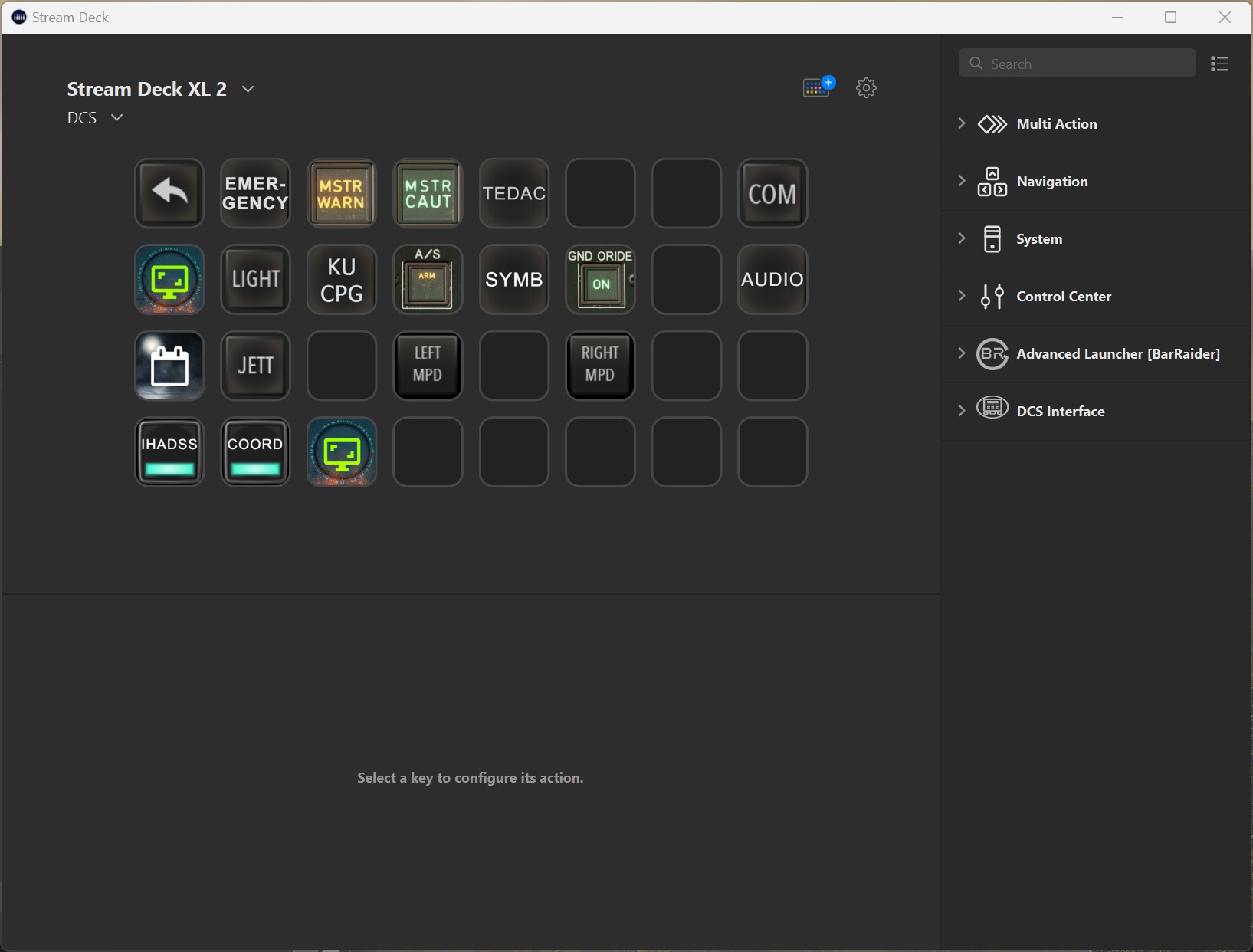Viewport: 1253px width, 952px height.
Task: Click the calendar icon key
Action: coord(169,366)
